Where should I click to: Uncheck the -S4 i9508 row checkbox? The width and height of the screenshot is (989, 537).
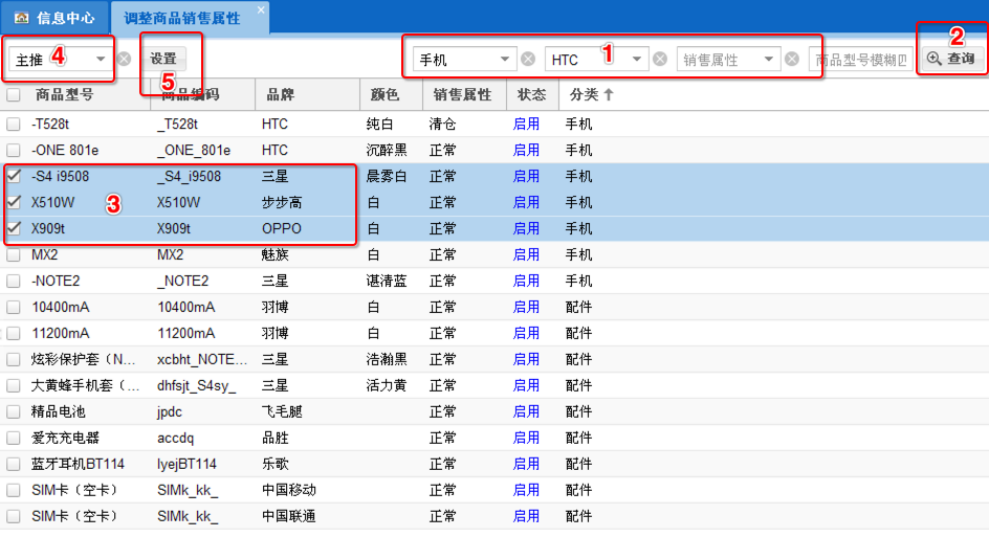tap(13, 176)
